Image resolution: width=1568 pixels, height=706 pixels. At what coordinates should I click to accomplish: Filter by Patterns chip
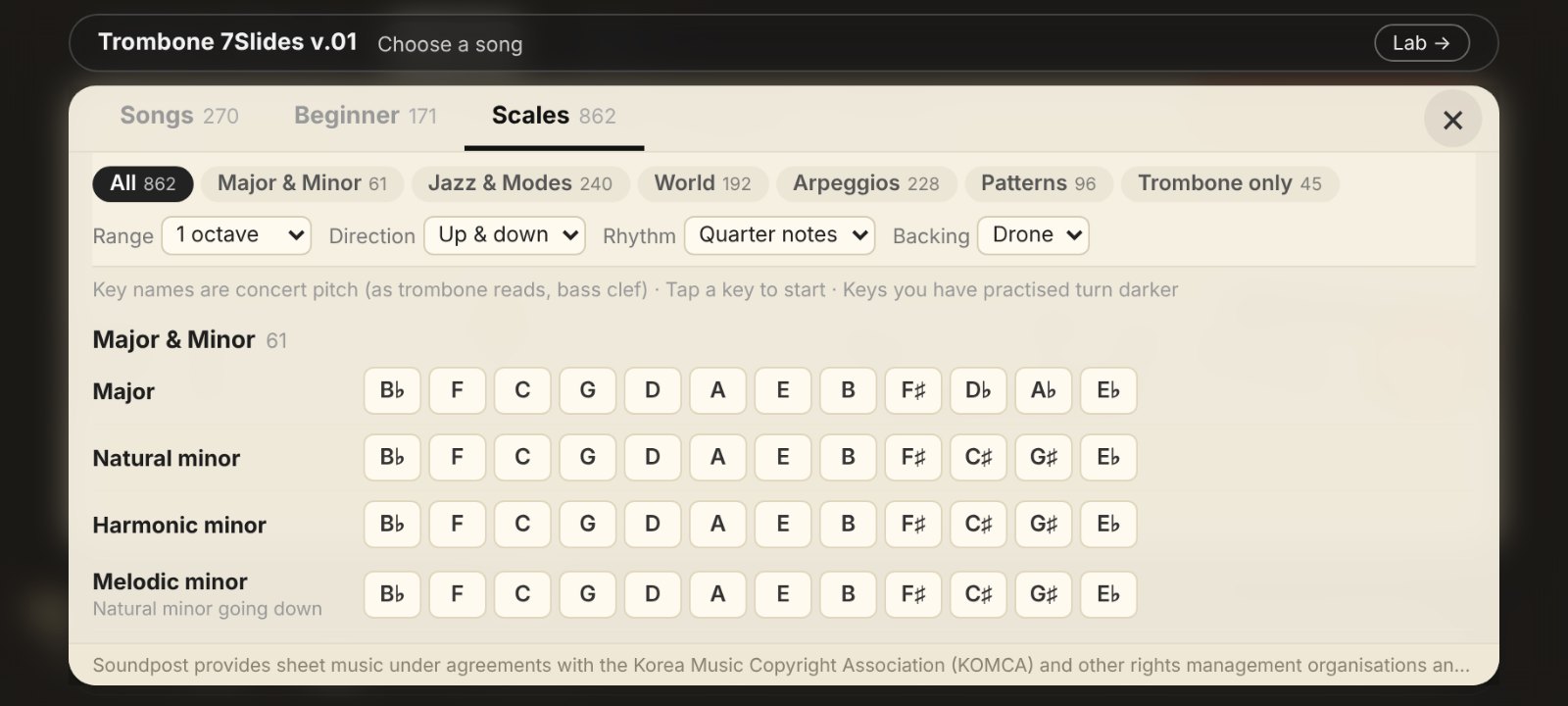coord(1039,183)
